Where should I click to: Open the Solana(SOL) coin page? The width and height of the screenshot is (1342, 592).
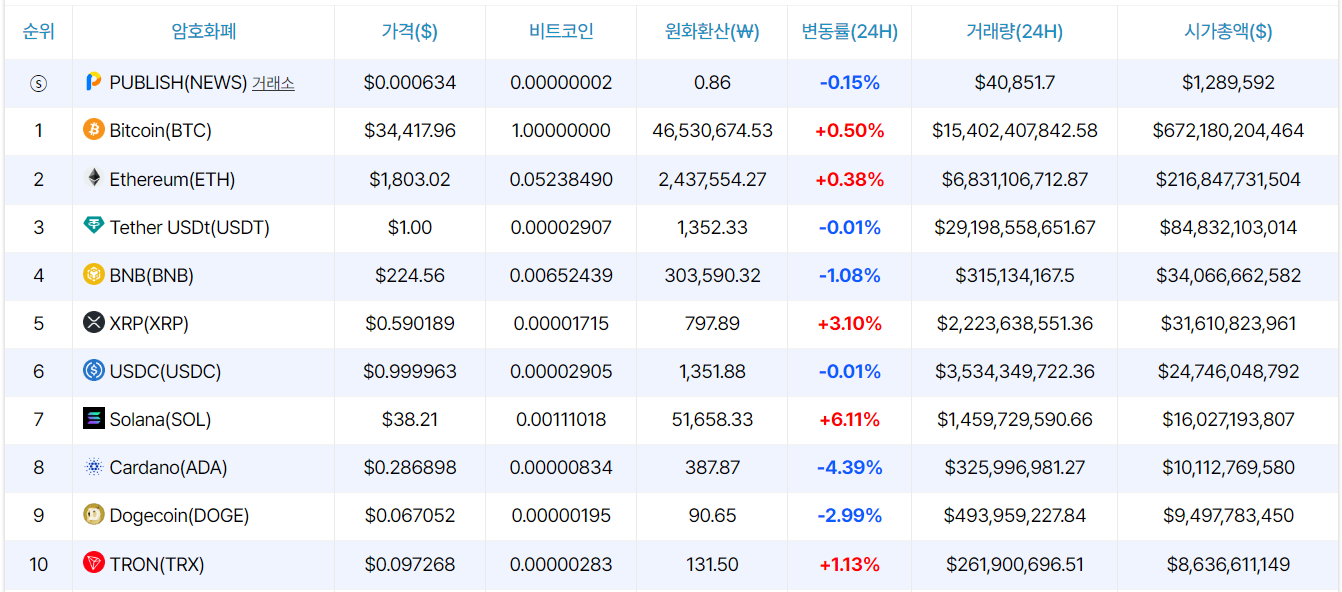160,419
